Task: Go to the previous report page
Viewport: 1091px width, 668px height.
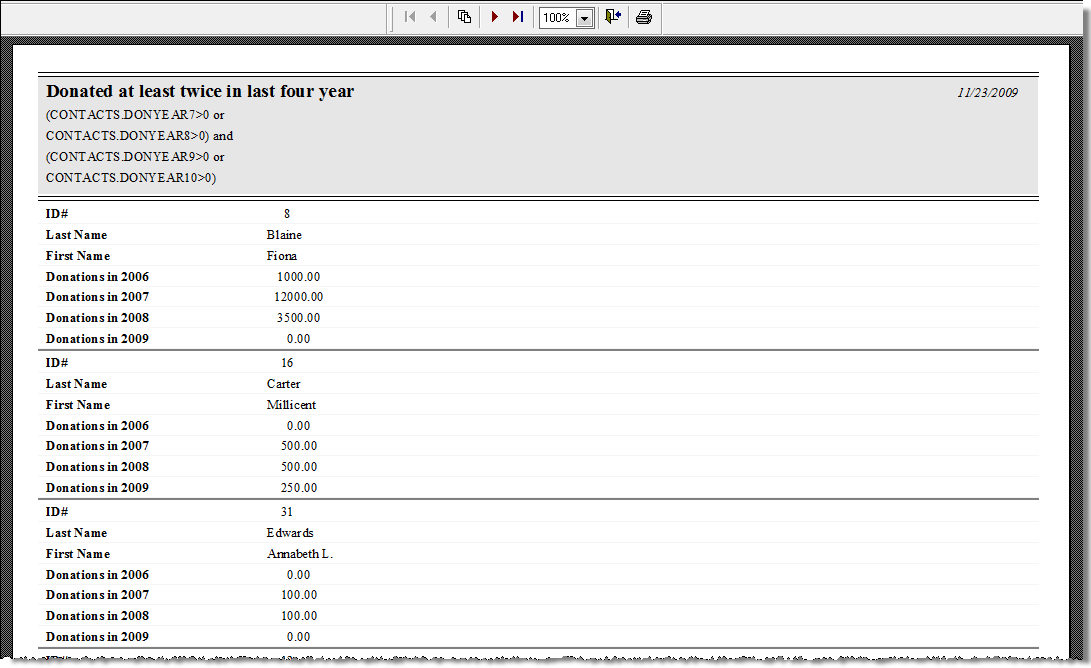Action: [431, 17]
